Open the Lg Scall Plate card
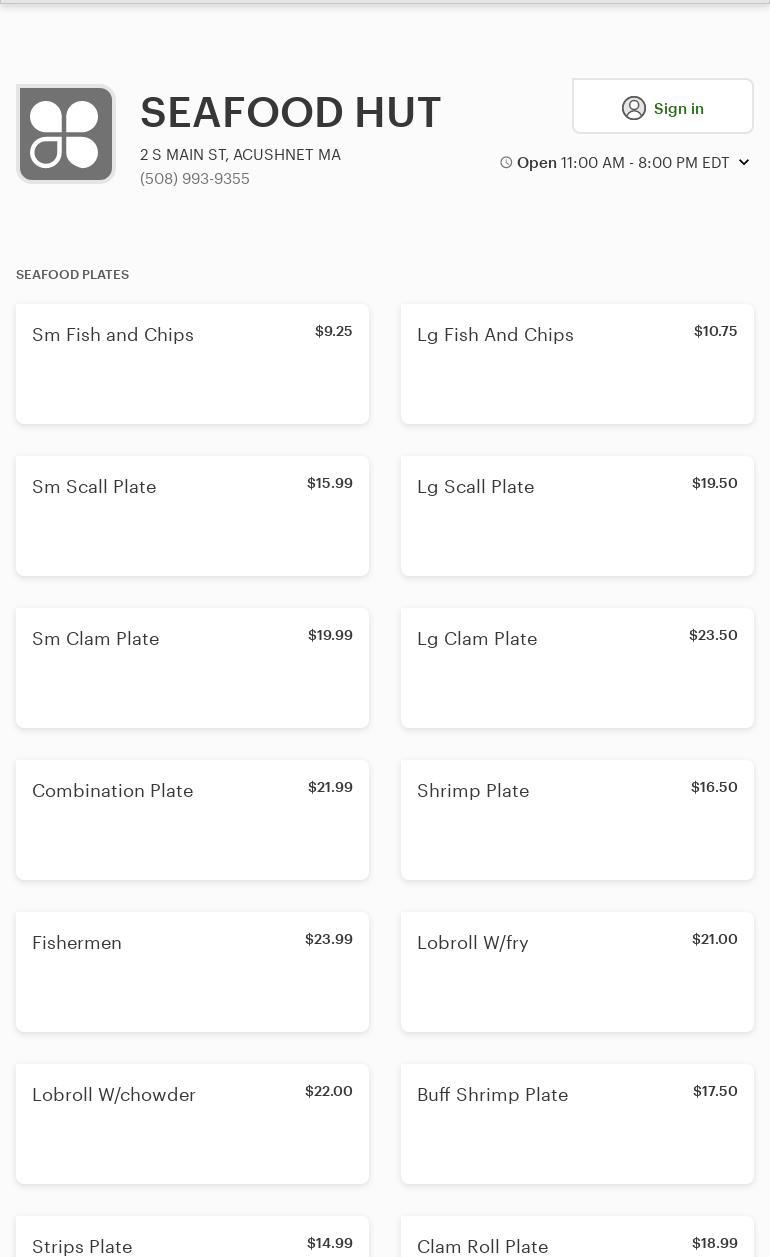Image resolution: width=770 pixels, height=1257 pixels. click(577, 516)
